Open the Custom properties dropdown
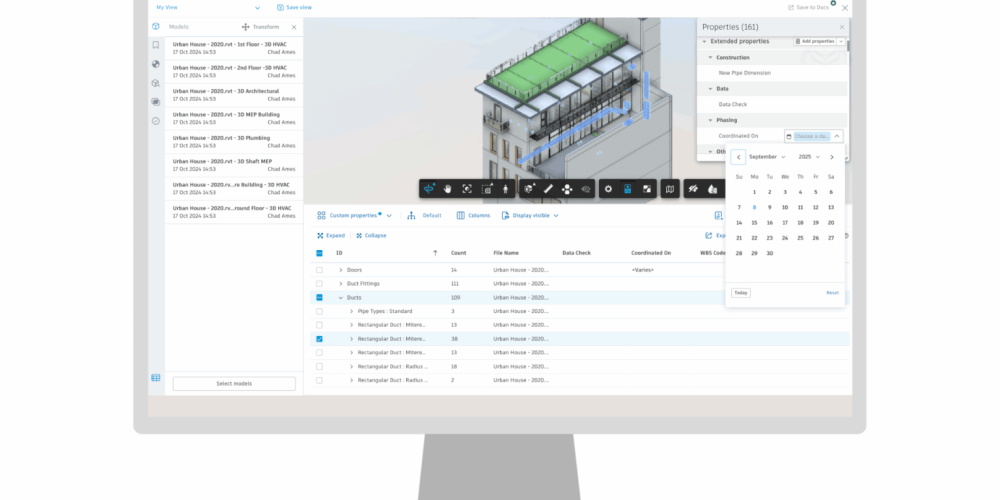 coord(354,216)
